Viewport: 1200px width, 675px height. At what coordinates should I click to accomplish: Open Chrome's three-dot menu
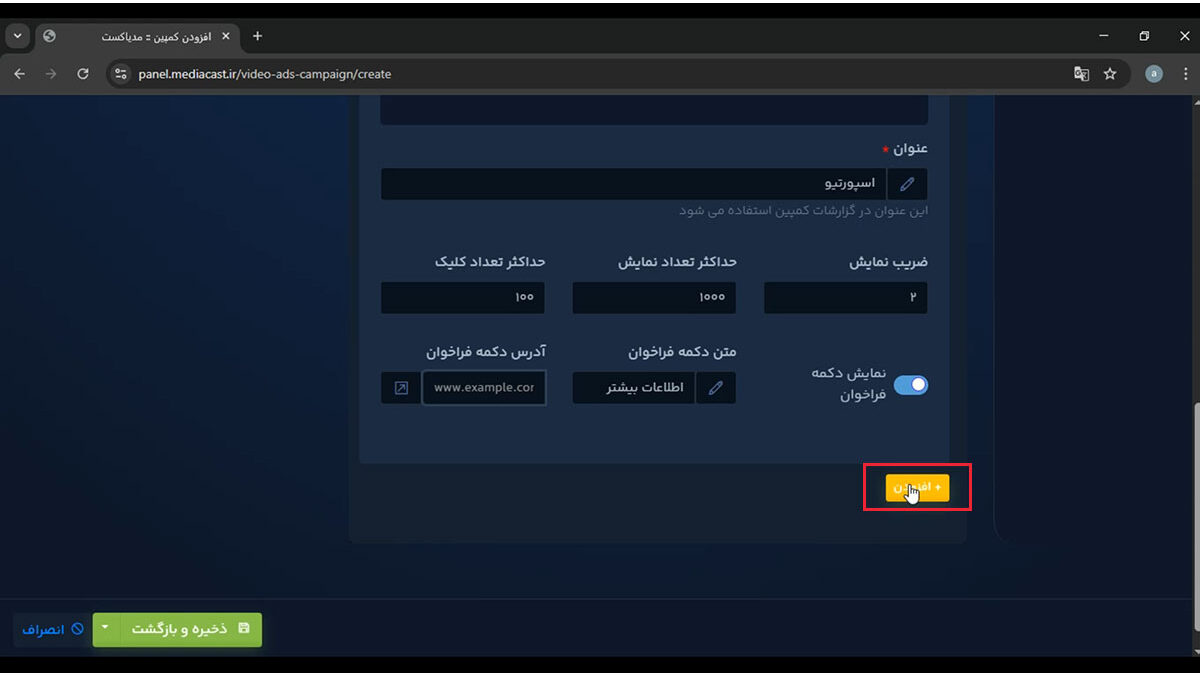1185,74
